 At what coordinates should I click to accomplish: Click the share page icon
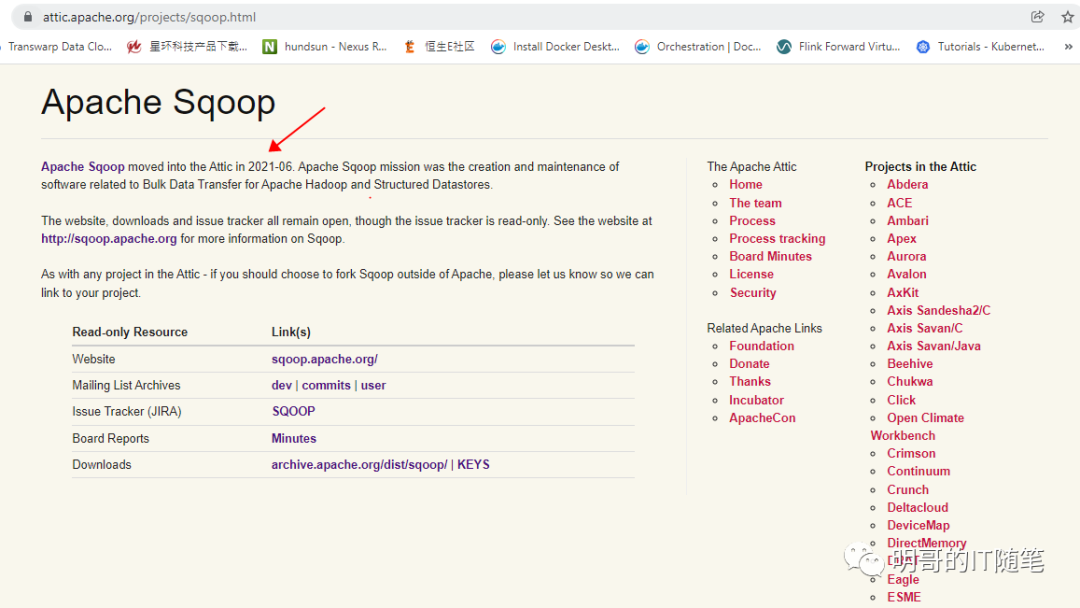click(x=1037, y=17)
